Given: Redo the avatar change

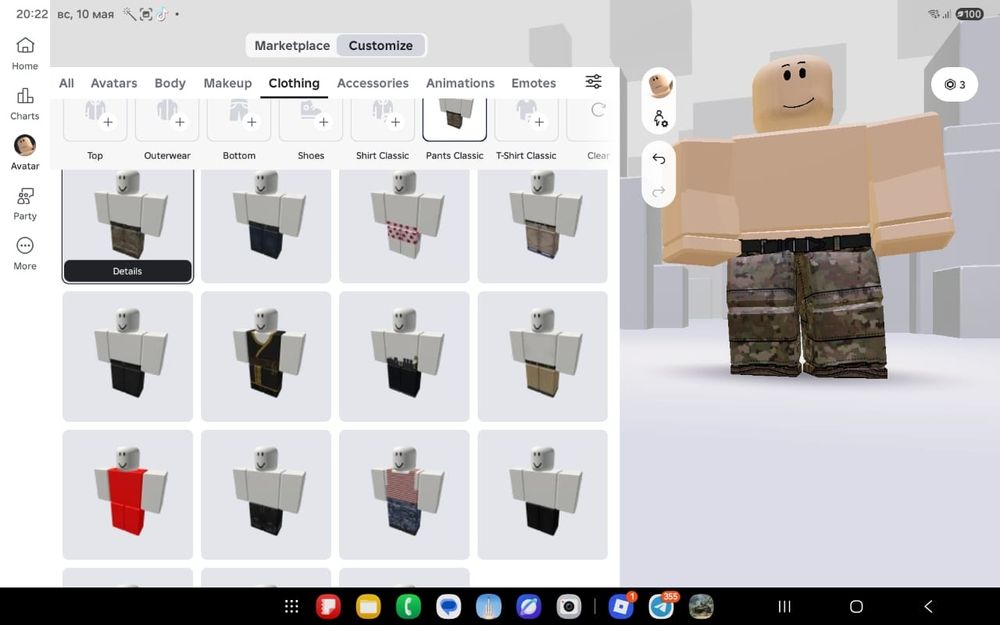Looking at the screenshot, I should pos(659,191).
